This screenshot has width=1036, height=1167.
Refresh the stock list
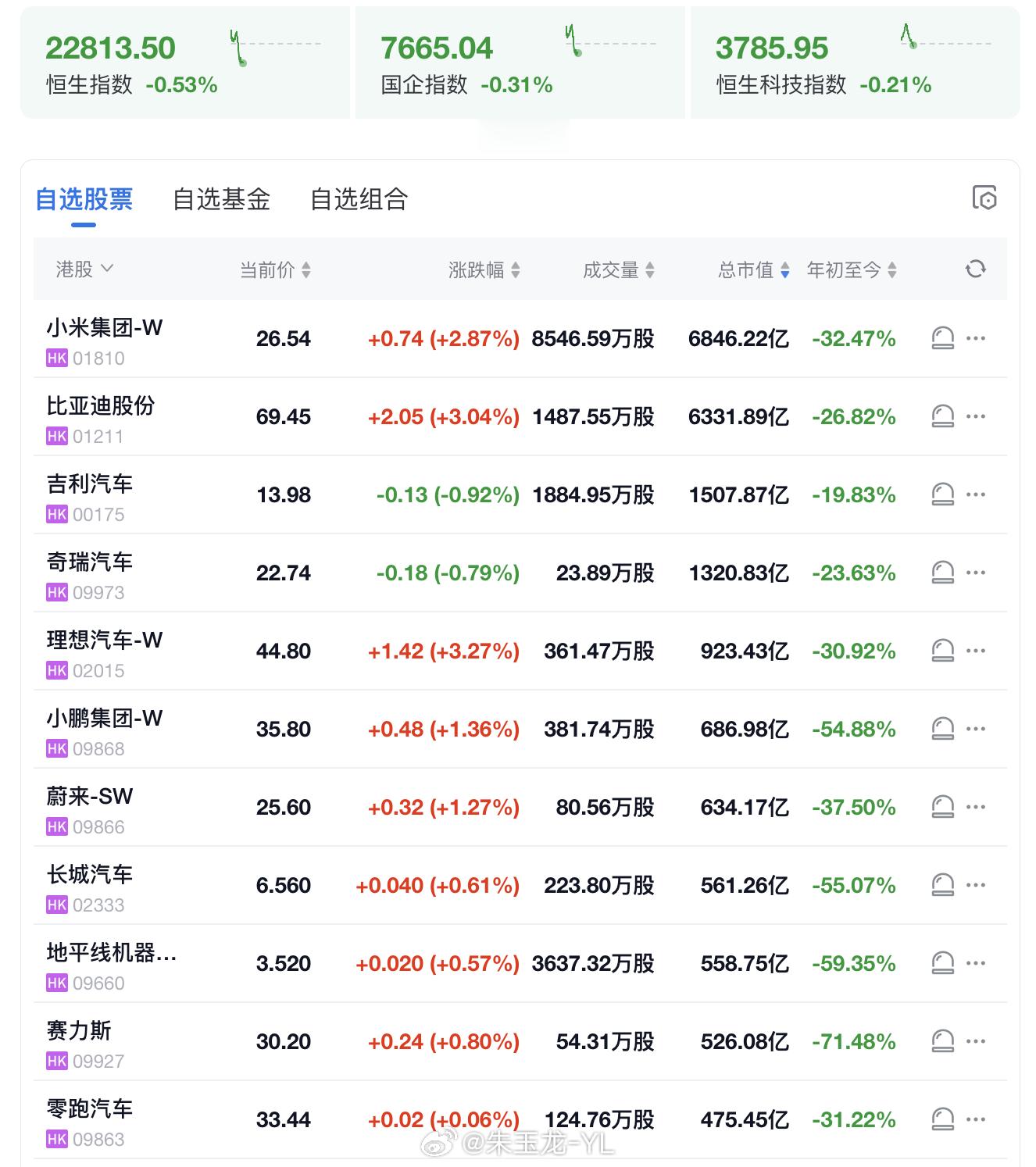coord(975,269)
